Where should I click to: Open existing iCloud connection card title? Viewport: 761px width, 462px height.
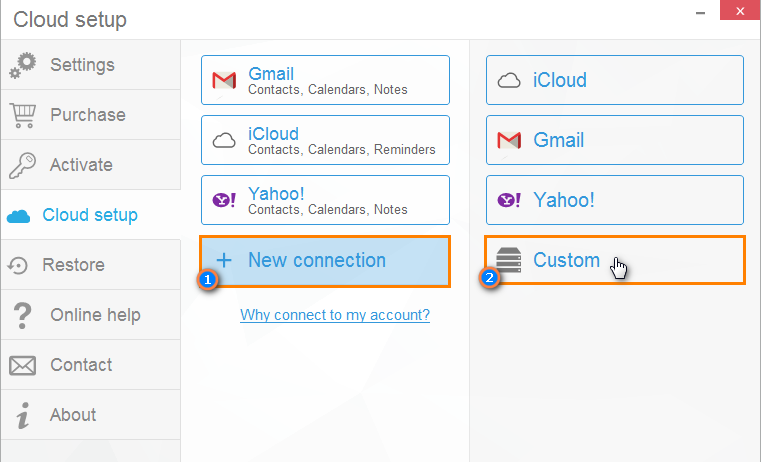coord(273,134)
